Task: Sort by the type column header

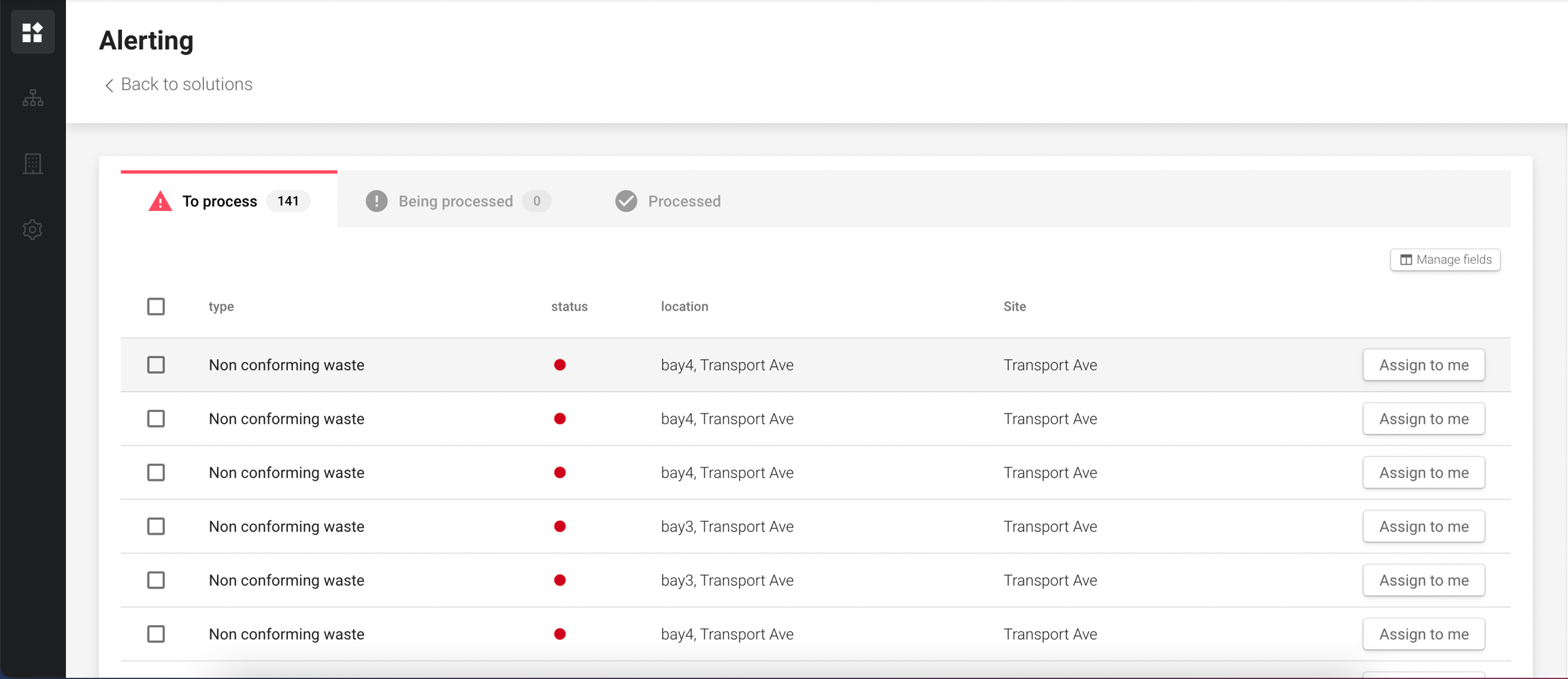Action: (x=221, y=306)
